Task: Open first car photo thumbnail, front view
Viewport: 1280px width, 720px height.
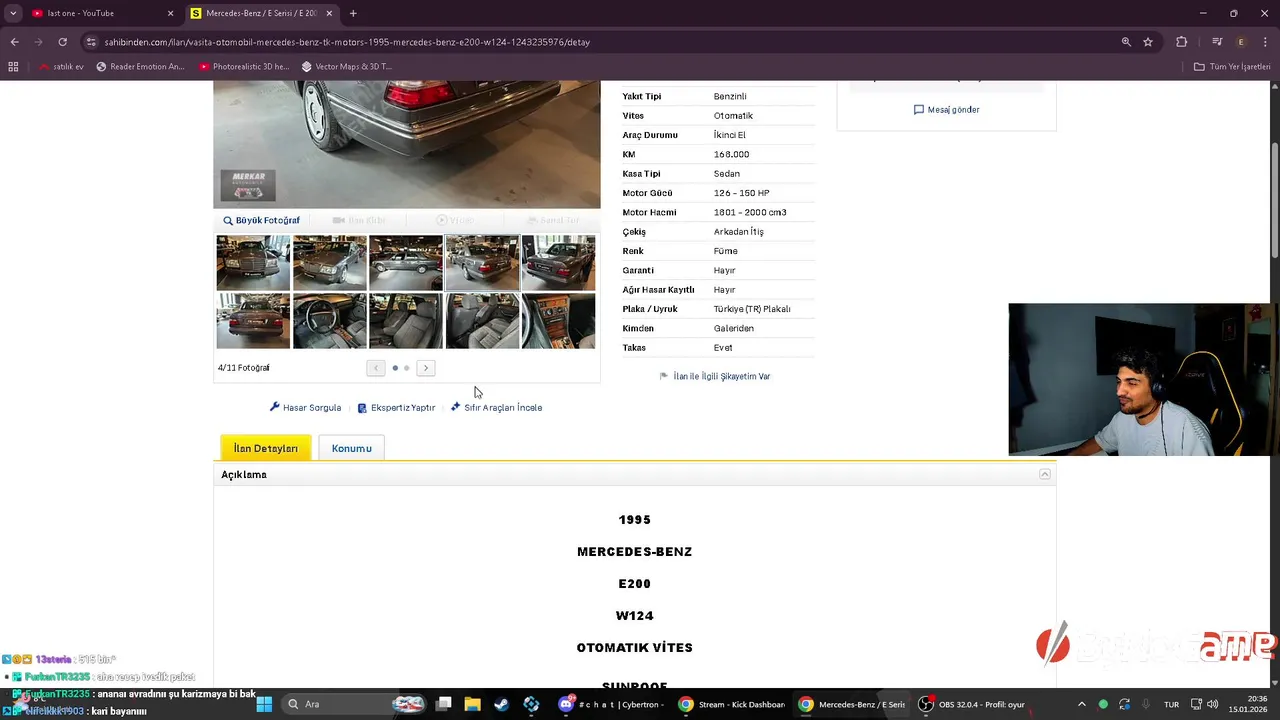Action: coord(253,263)
